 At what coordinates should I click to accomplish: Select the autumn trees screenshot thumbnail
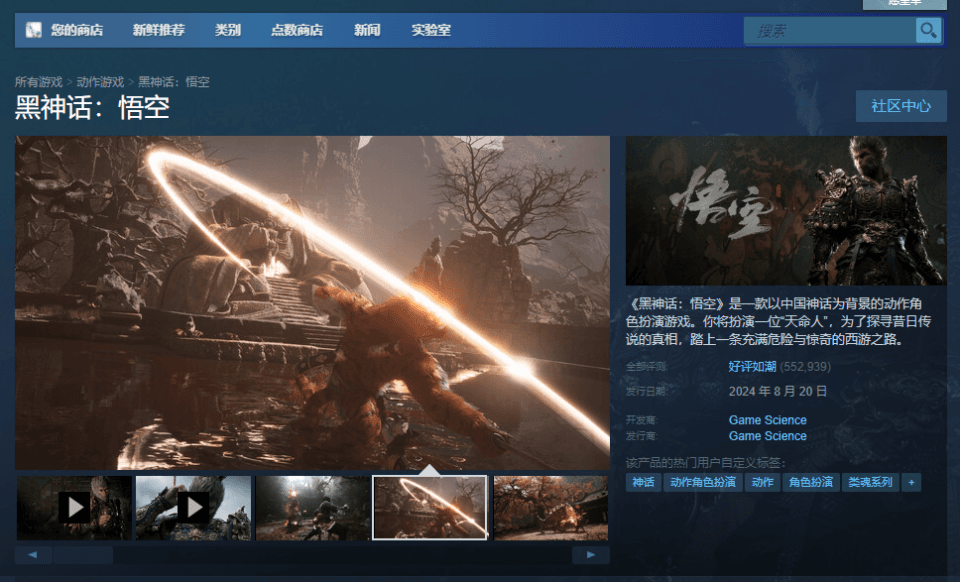pos(551,508)
